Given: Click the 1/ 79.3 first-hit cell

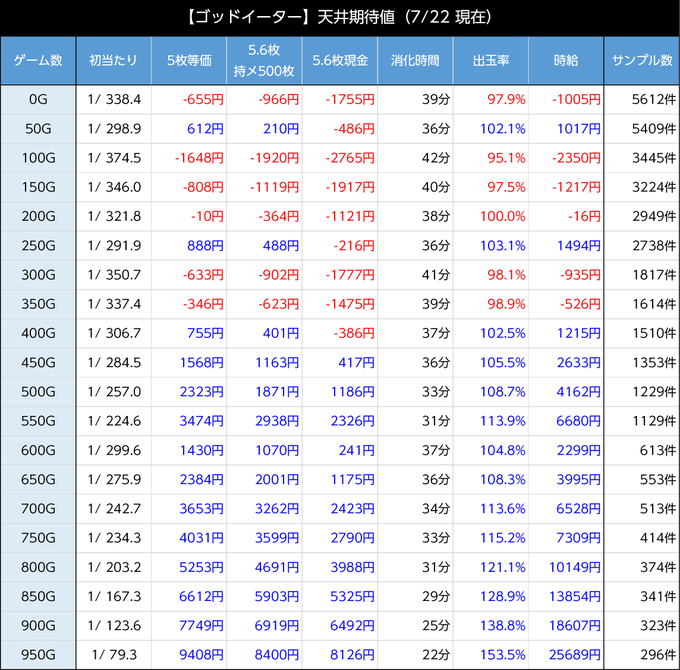Looking at the screenshot, I should (x=114, y=655).
